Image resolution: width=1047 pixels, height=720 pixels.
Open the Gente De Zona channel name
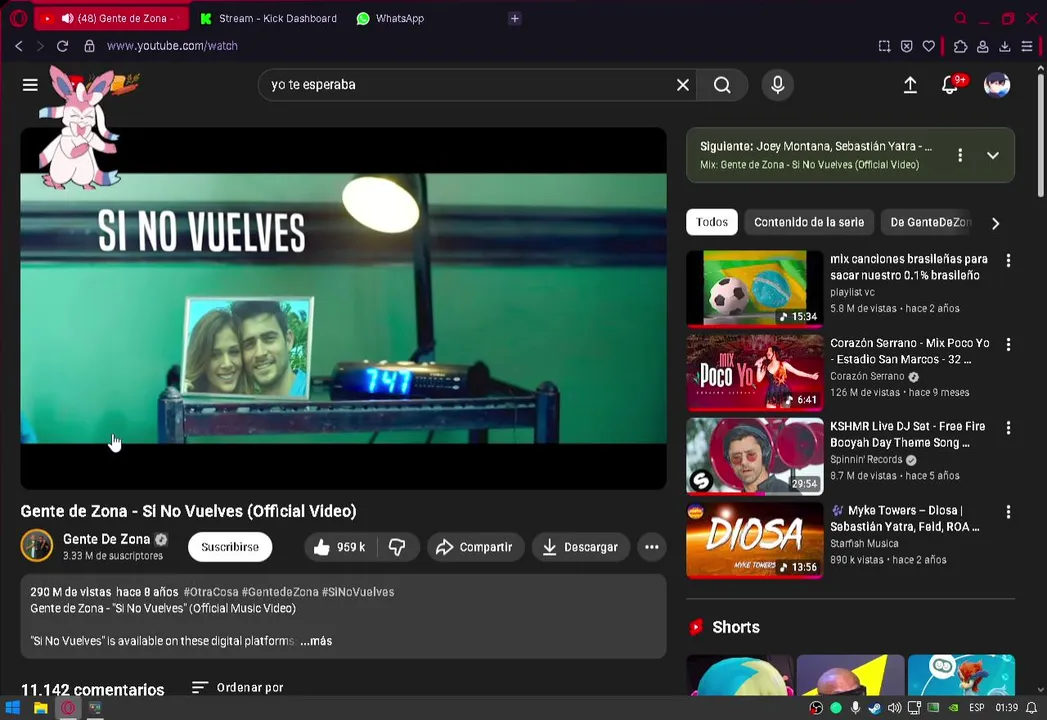[x=106, y=539]
